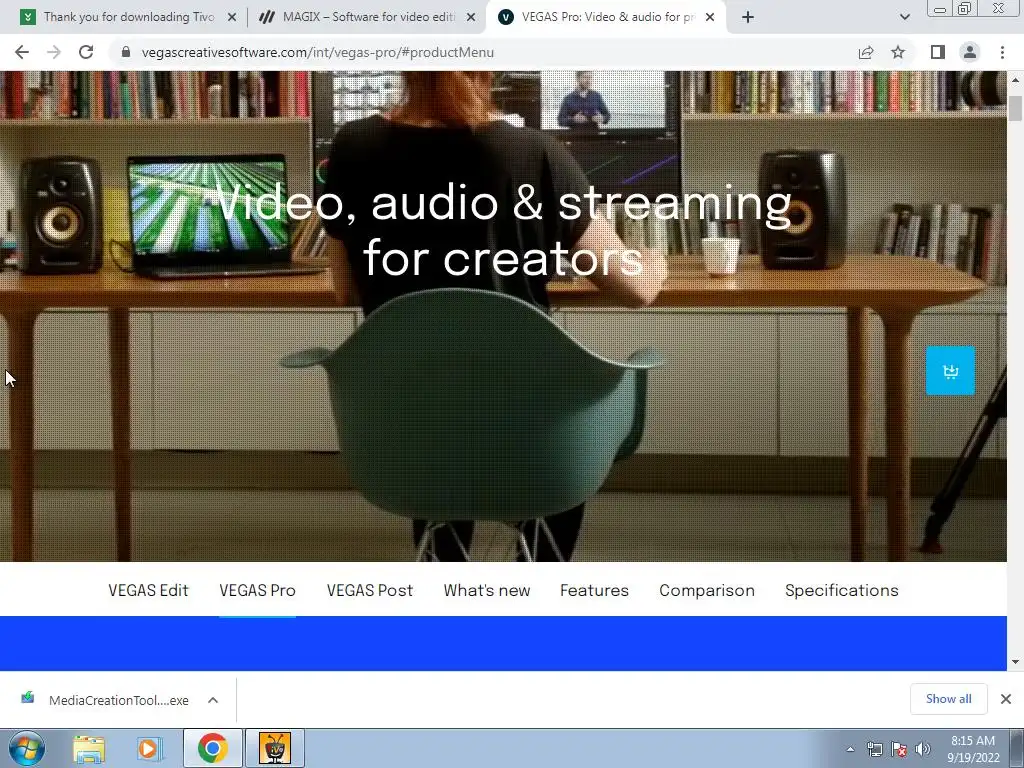The height and width of the screenshot is (768, 1024).
Task: Close the downloads bar
Action: [x=1006, y=699]
